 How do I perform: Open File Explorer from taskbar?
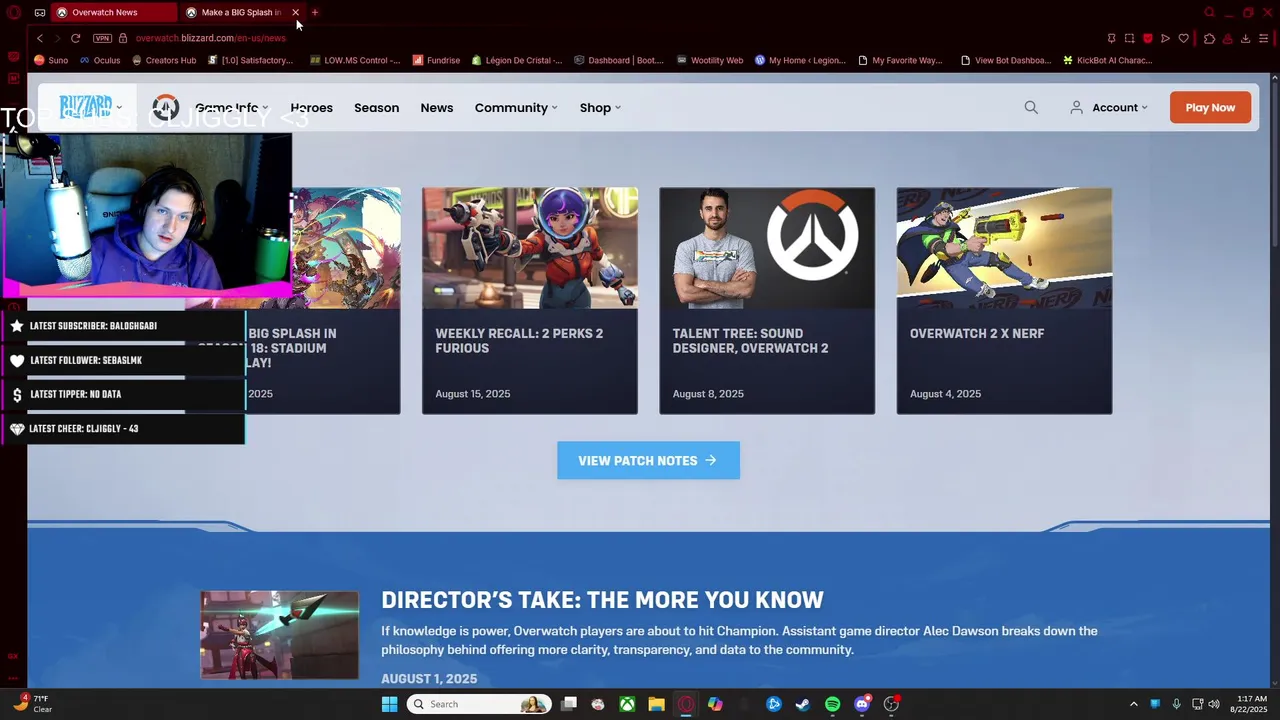click(x=656, y=704)
